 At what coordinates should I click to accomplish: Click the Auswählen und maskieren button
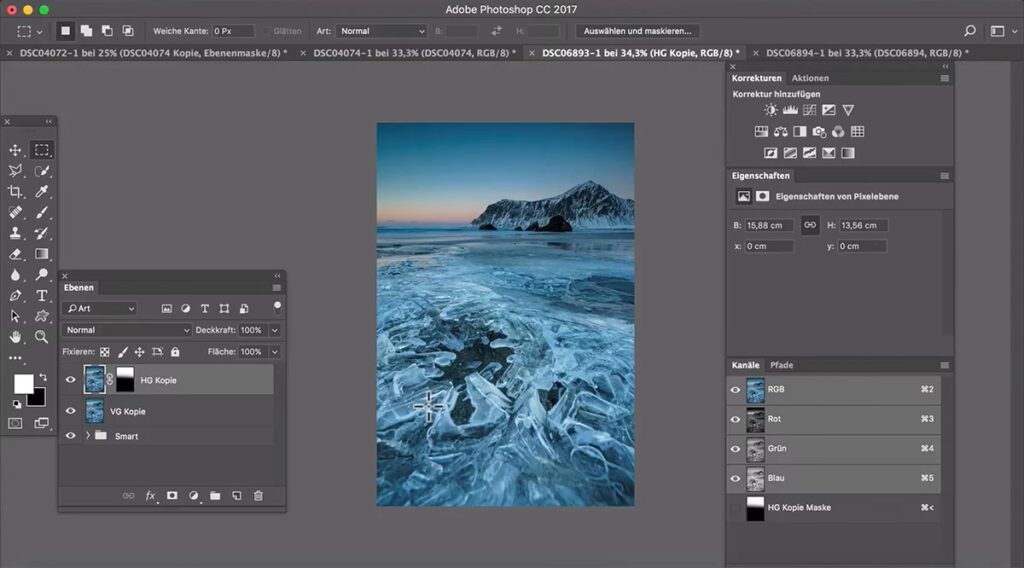tap(638, 31)
